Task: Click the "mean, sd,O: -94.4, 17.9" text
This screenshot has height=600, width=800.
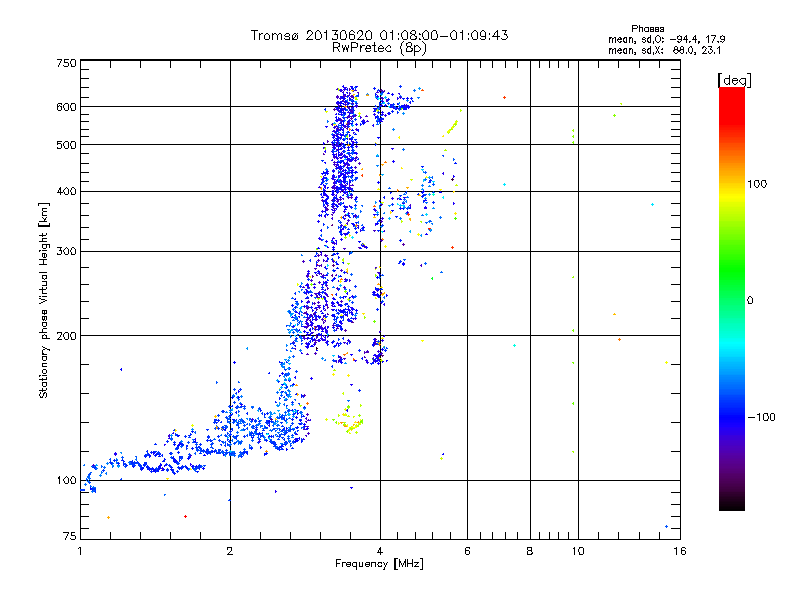Action: click(x=666, y=39)
